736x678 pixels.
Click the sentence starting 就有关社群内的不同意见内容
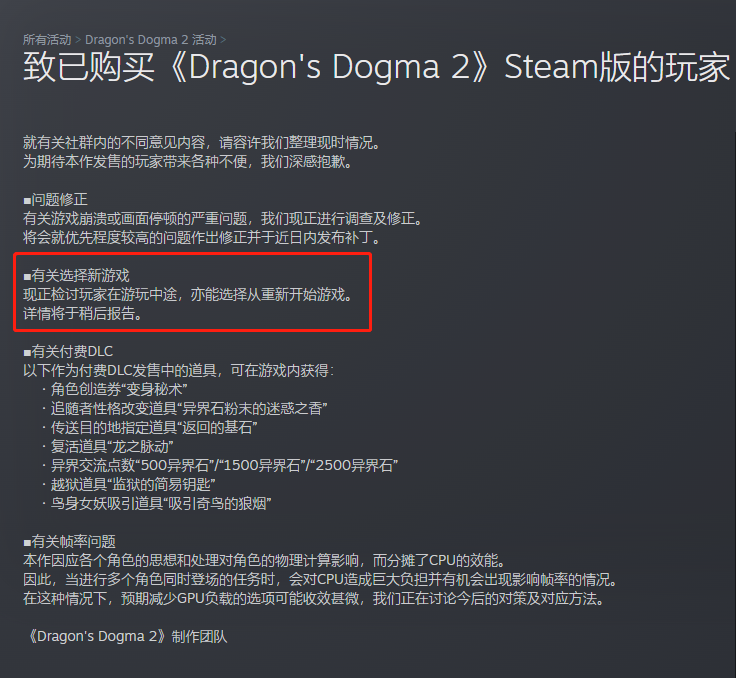[203, 143]
